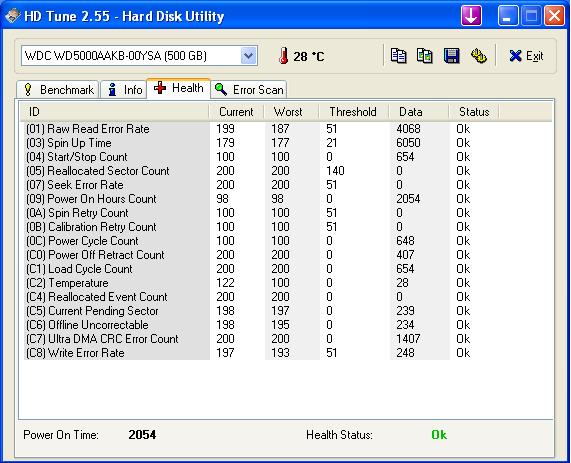Screen dimensions: 571x463
Task: Select the WDC WD5000AAKB drive combo box
Action: (139, 56)
